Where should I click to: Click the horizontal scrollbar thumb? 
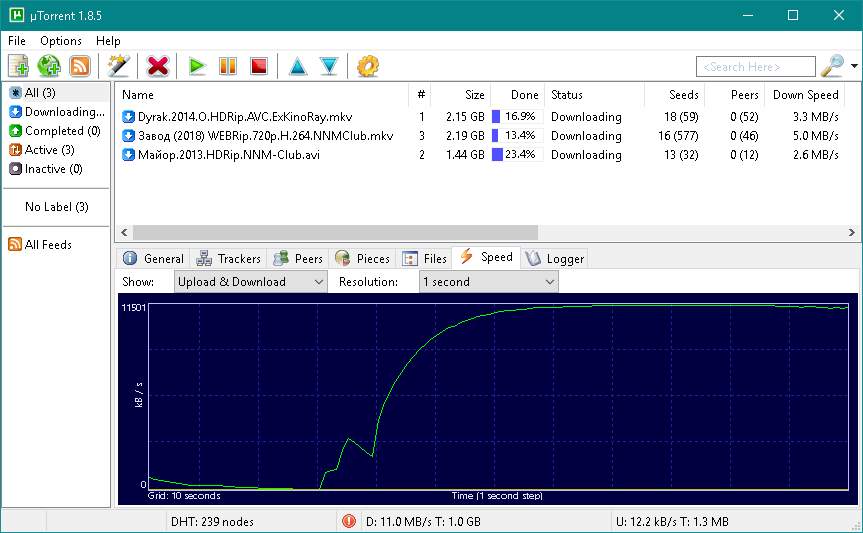[335, 232]
